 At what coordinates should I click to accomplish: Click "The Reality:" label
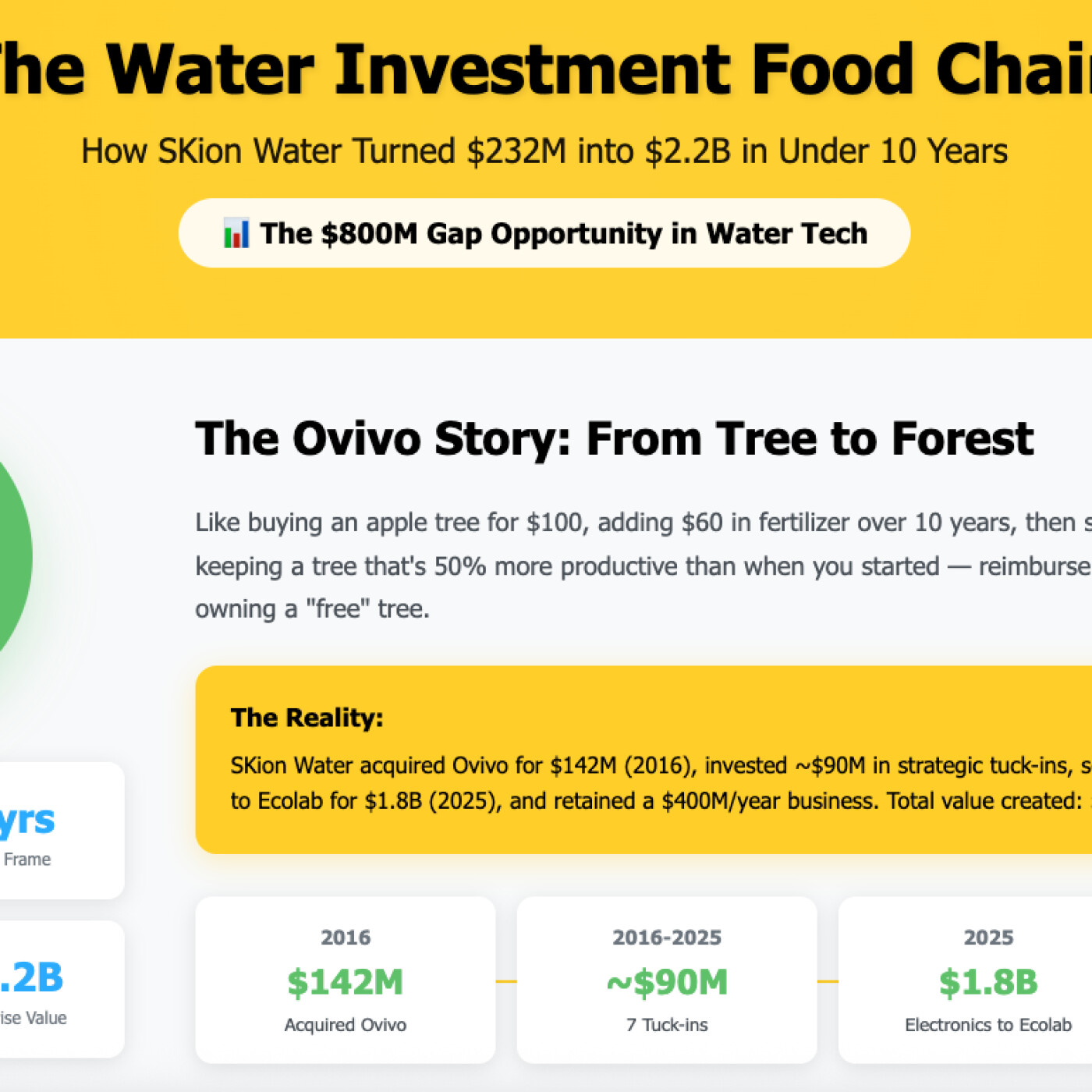[x=307, y=718]
